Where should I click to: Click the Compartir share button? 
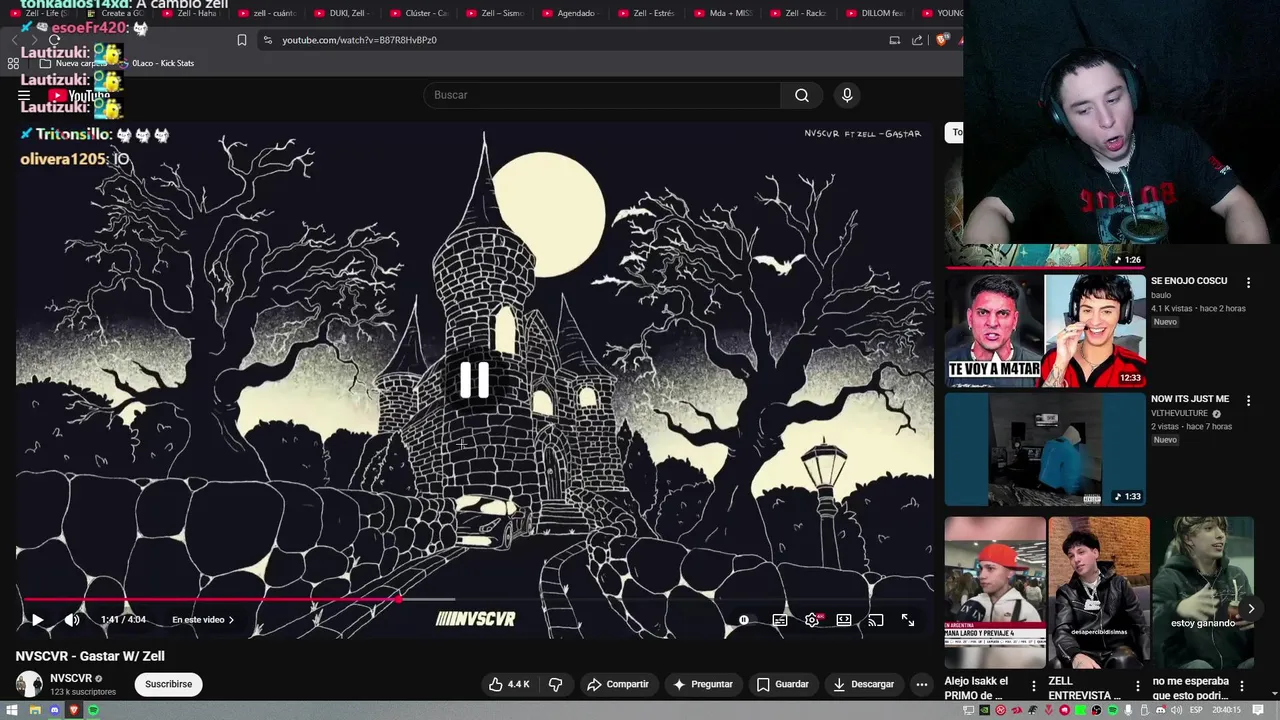[x=618, y=684]
